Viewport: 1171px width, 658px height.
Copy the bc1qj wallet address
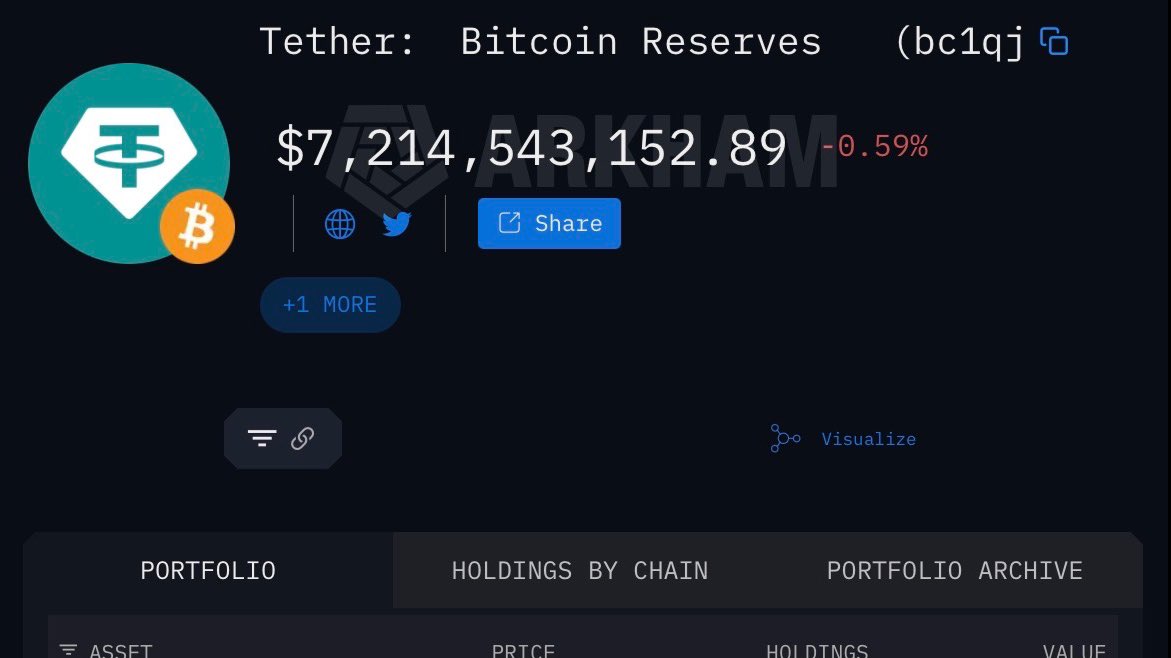tap(1054, 42)
